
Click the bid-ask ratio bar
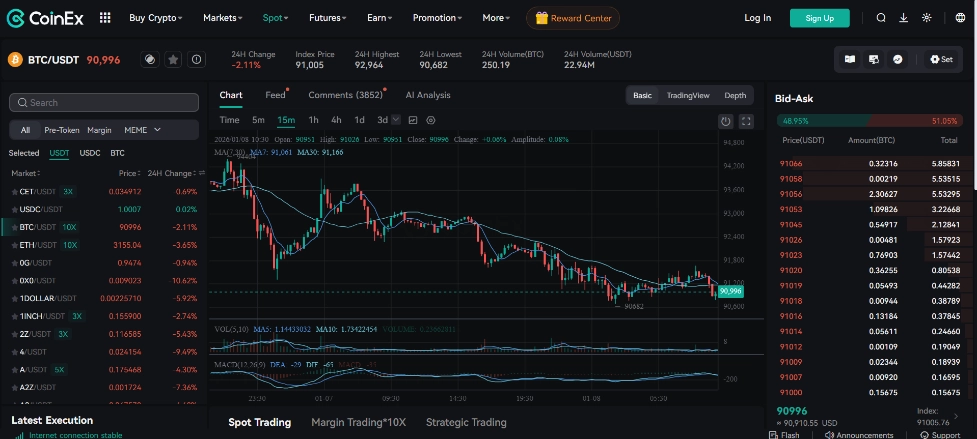pos(868,121)
